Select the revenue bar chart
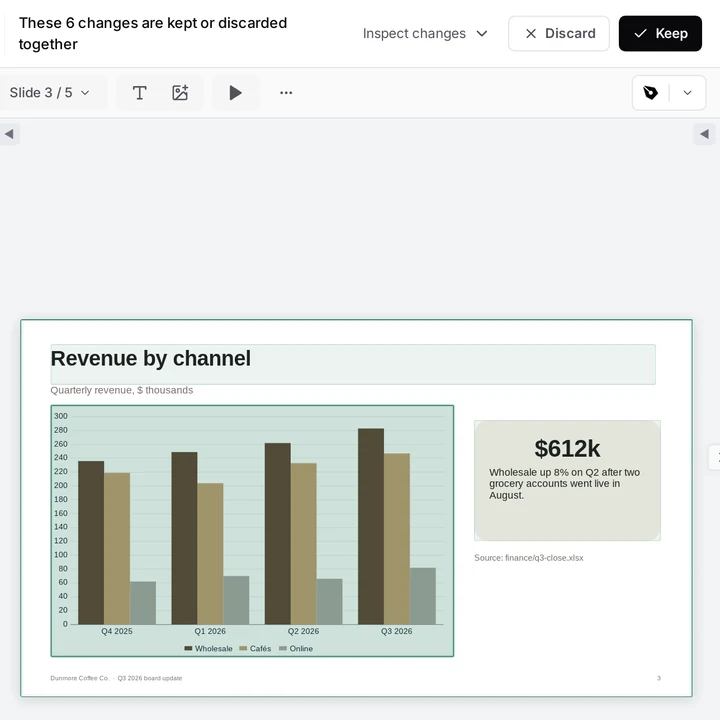 coord(252,531)
